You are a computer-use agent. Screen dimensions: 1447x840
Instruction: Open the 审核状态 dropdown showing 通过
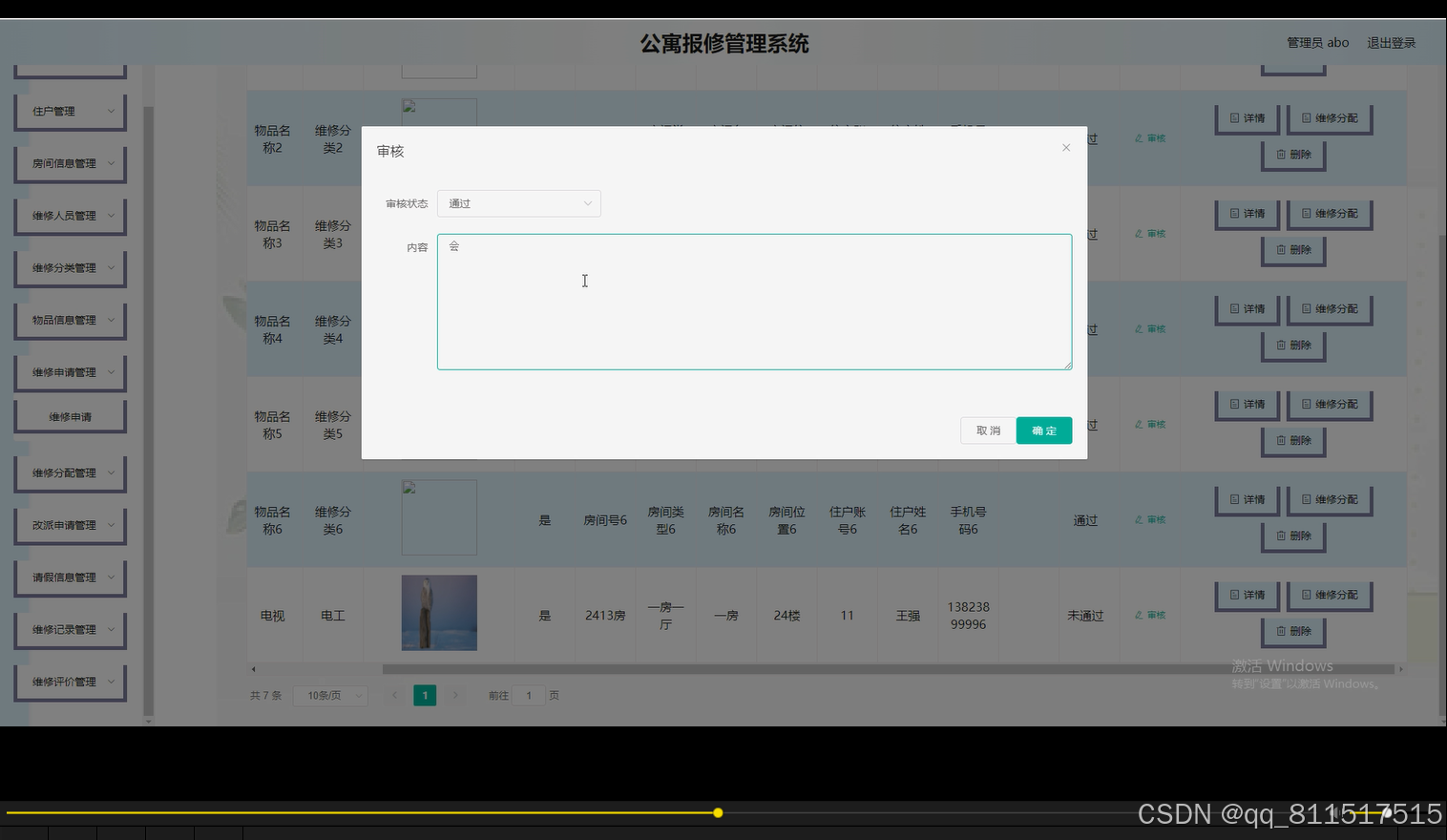pyautogui.click(x=518, y=203)
